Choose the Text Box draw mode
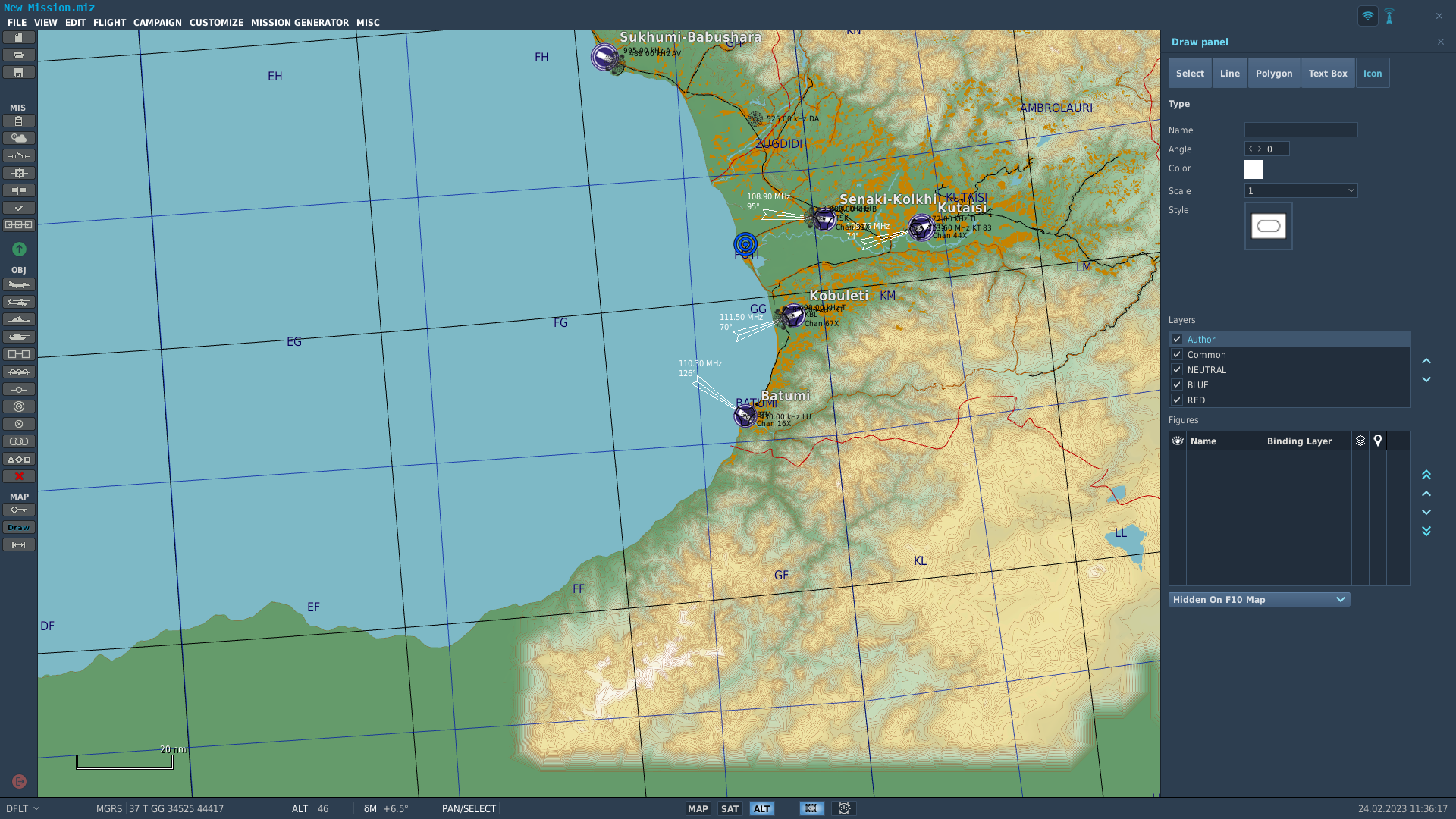 [1328, 73]
